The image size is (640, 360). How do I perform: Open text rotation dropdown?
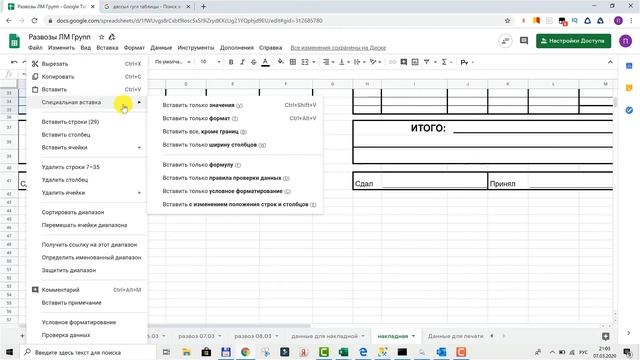(375, 62)
